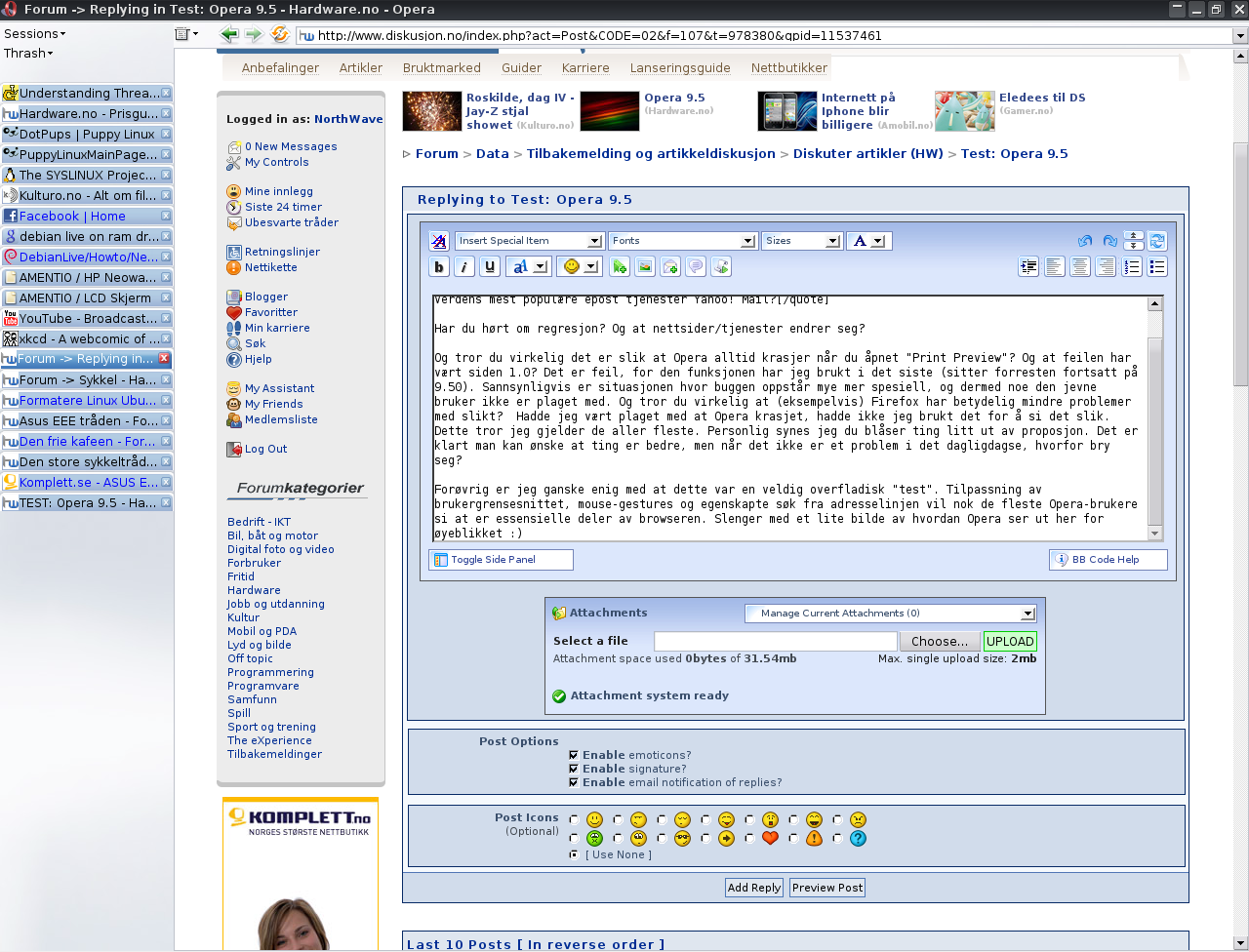Screen dimensions: 1249x952
Task: Click the Choose... file button
Action: tap(940, 641)
